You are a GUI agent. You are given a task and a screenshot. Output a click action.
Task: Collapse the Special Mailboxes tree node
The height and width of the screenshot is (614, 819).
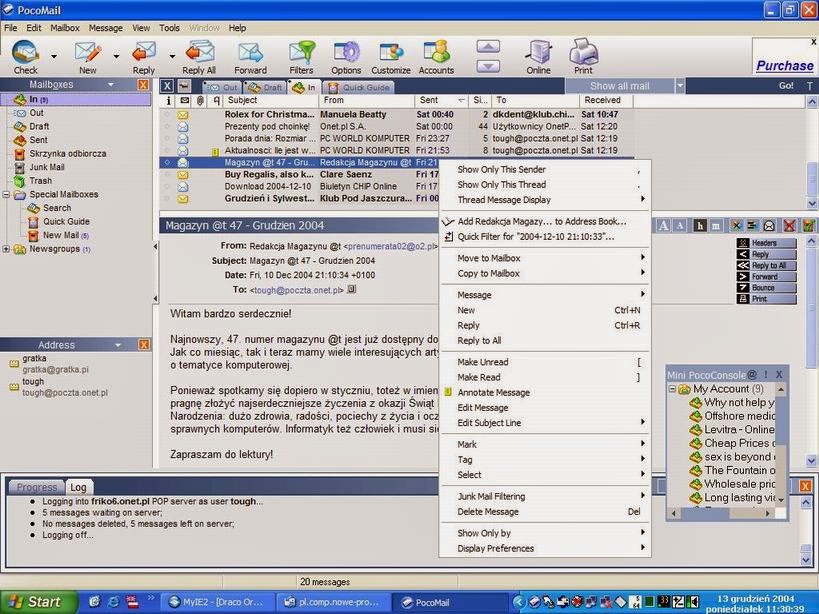6,195
